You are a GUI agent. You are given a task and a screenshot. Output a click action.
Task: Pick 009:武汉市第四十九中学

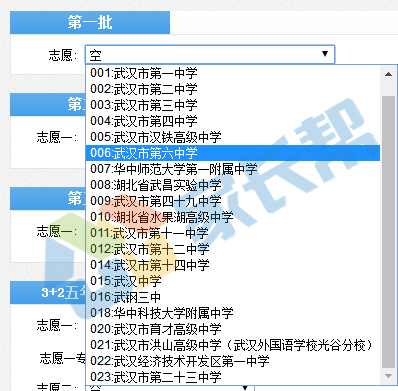(233, 201)
